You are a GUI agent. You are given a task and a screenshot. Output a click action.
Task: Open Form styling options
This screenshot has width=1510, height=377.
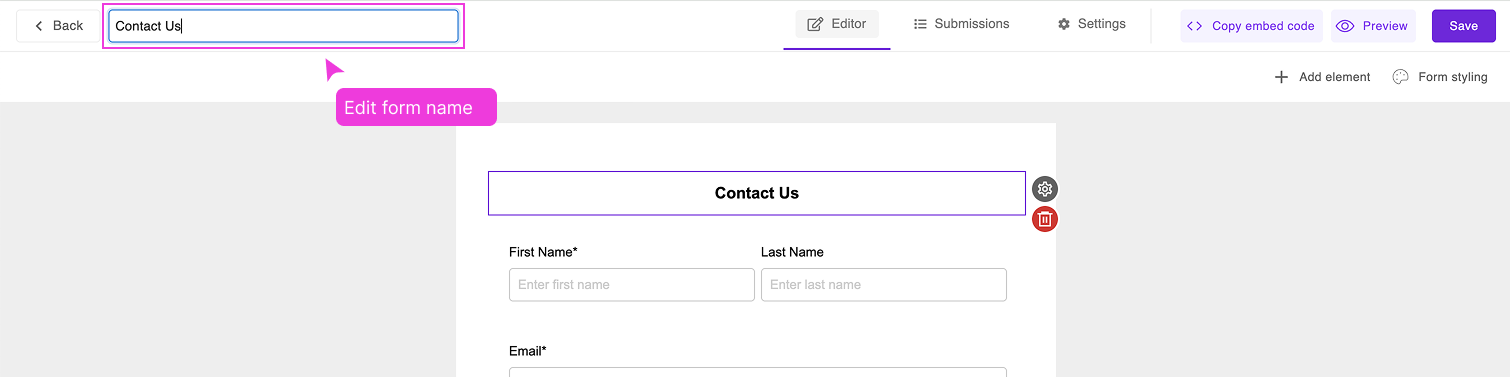[x=1440, y=77]
